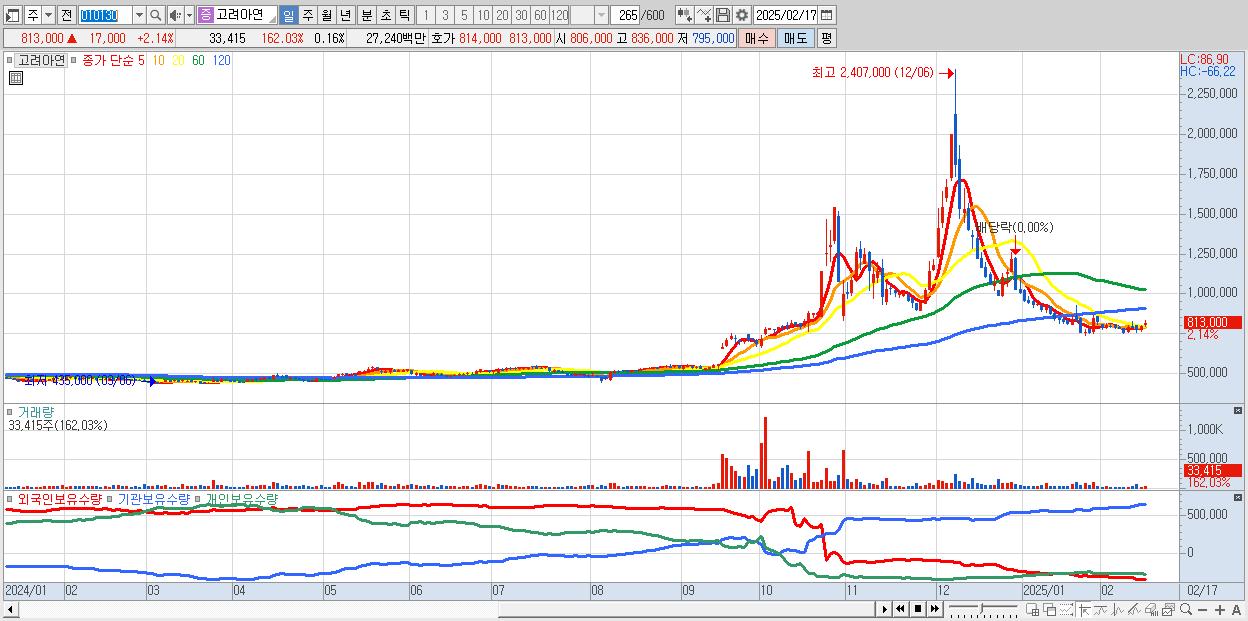Select the 일 daily chart period
Viewport: 1248px width, 621px height.
[288, 15]
